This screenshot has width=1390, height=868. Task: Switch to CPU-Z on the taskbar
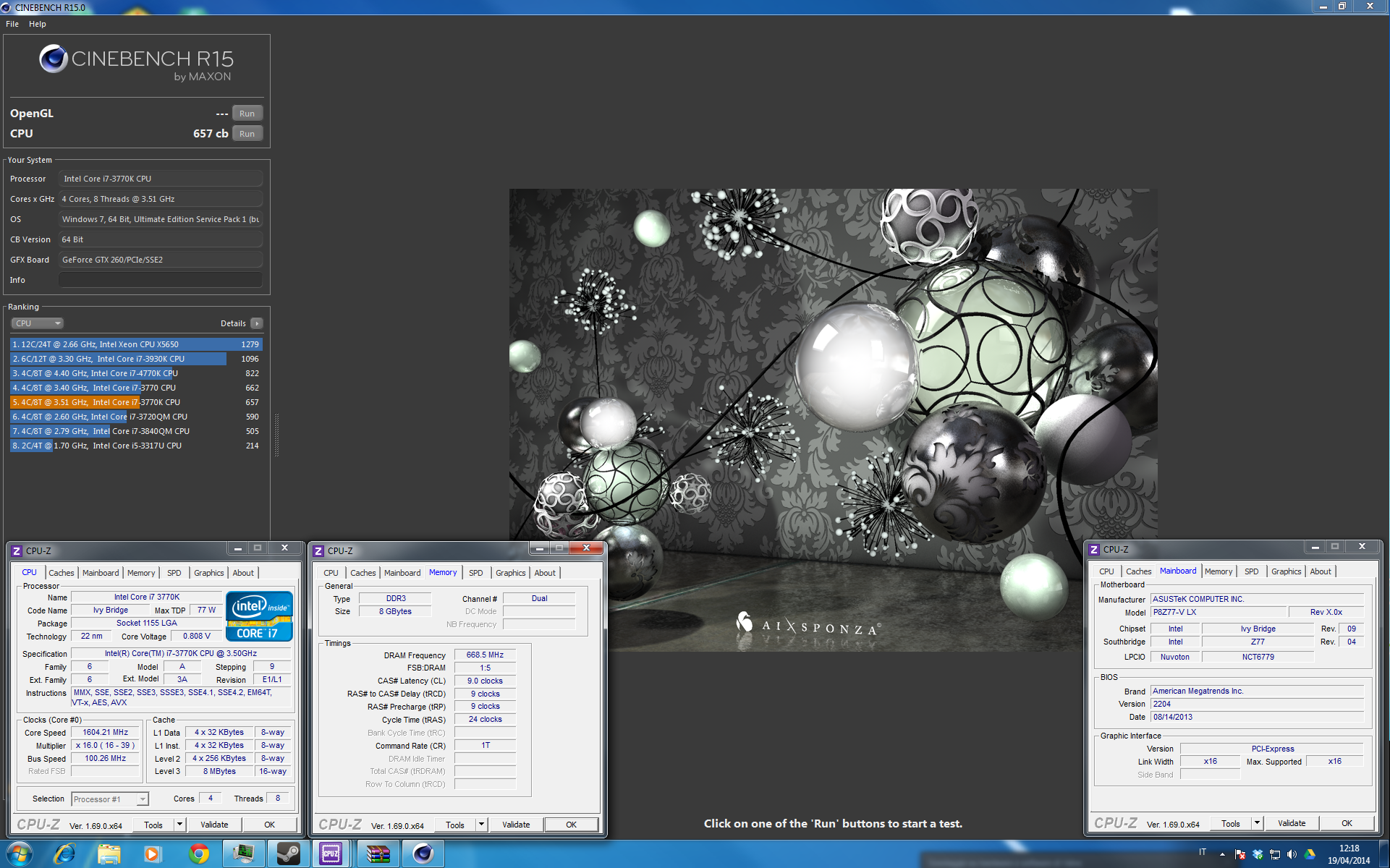point(332,854)
